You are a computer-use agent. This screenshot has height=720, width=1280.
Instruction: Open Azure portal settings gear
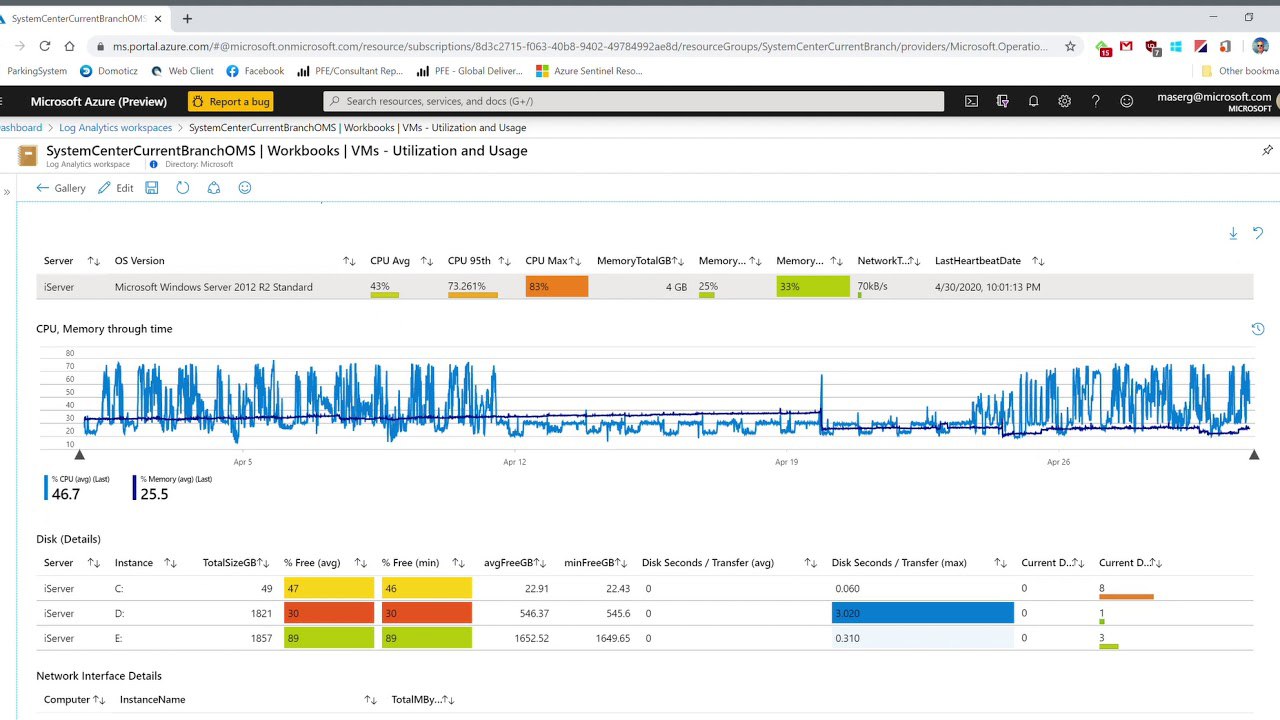[1065, 101]
